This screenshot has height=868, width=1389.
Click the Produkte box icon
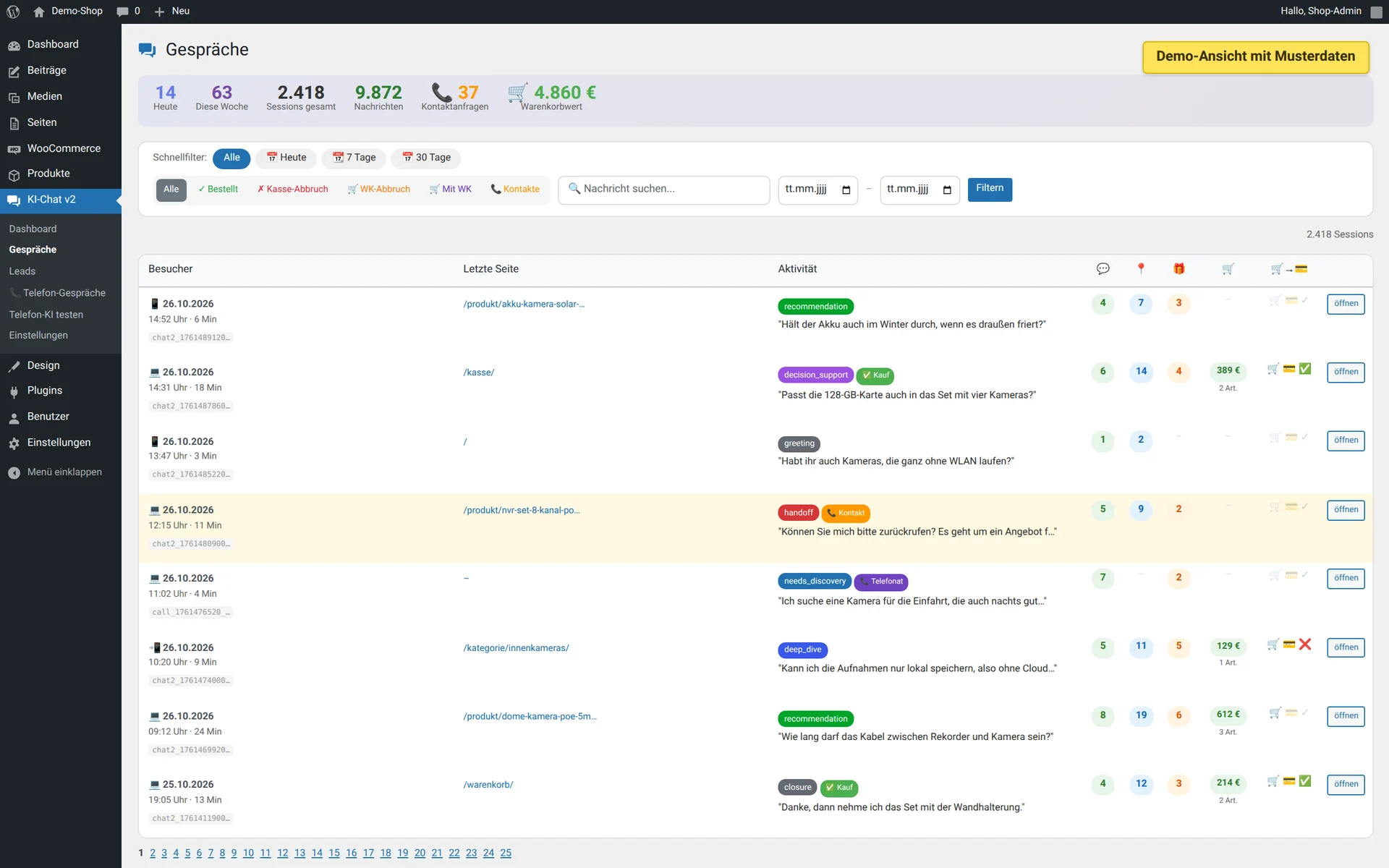click(x=14, y=175)
